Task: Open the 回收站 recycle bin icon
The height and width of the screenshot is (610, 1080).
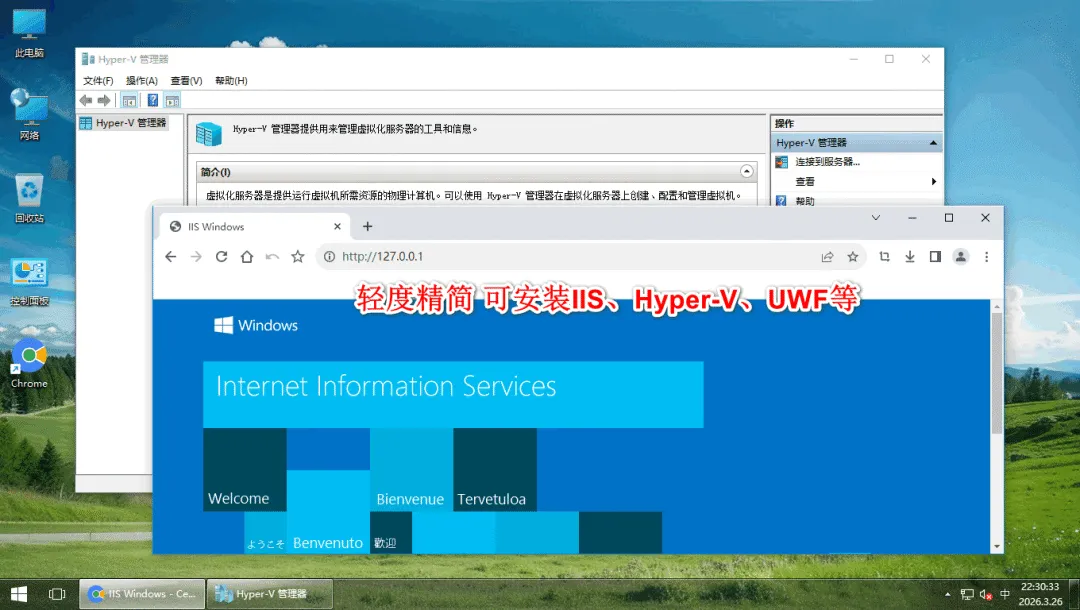Action: [x=29, y=199]
